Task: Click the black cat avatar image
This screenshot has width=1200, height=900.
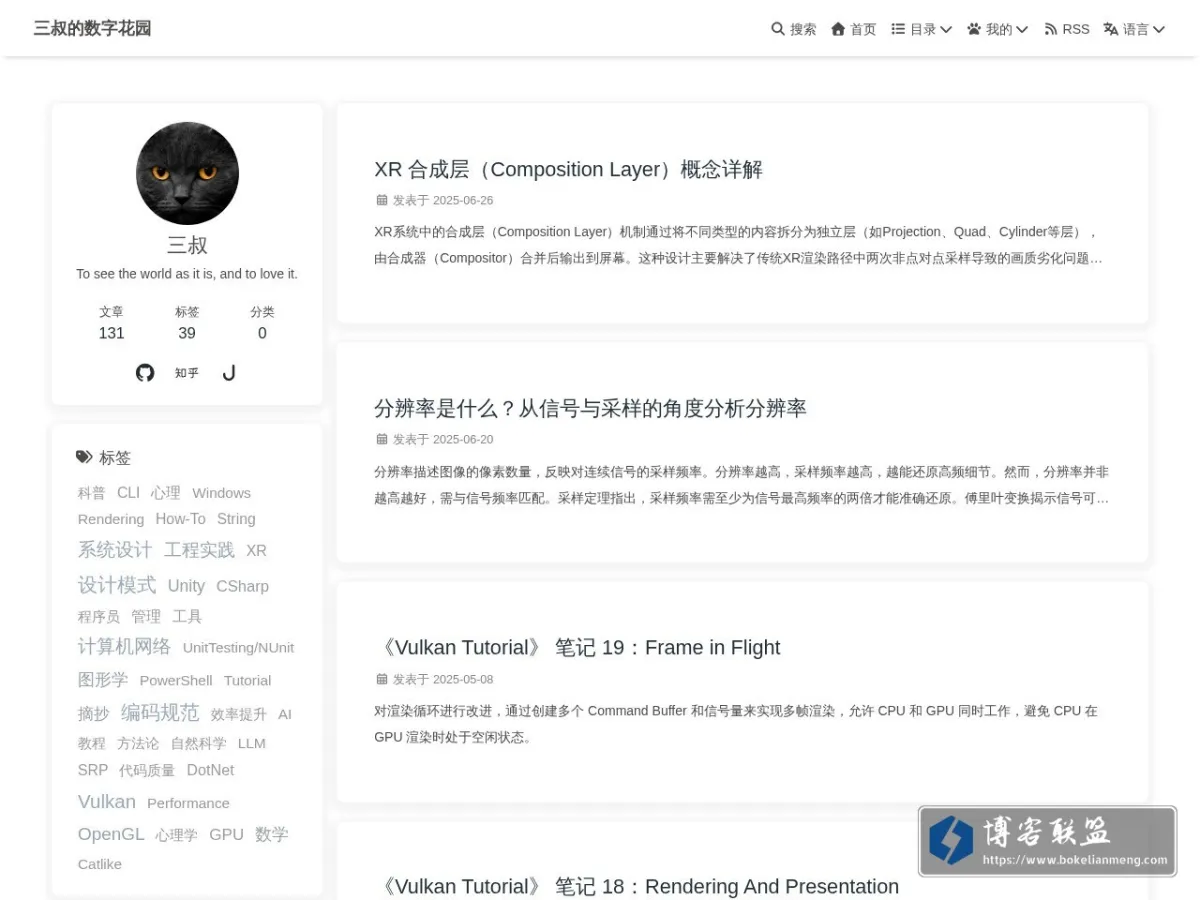Action: pos(187,173)
